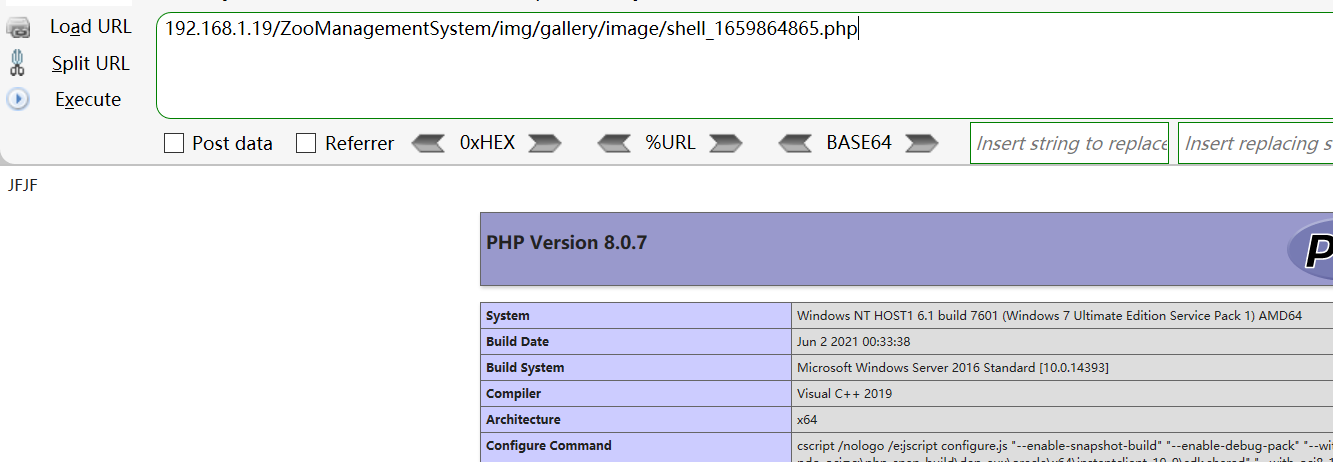
Task: Enable the Post data checkbox
Action: (174, 143)
